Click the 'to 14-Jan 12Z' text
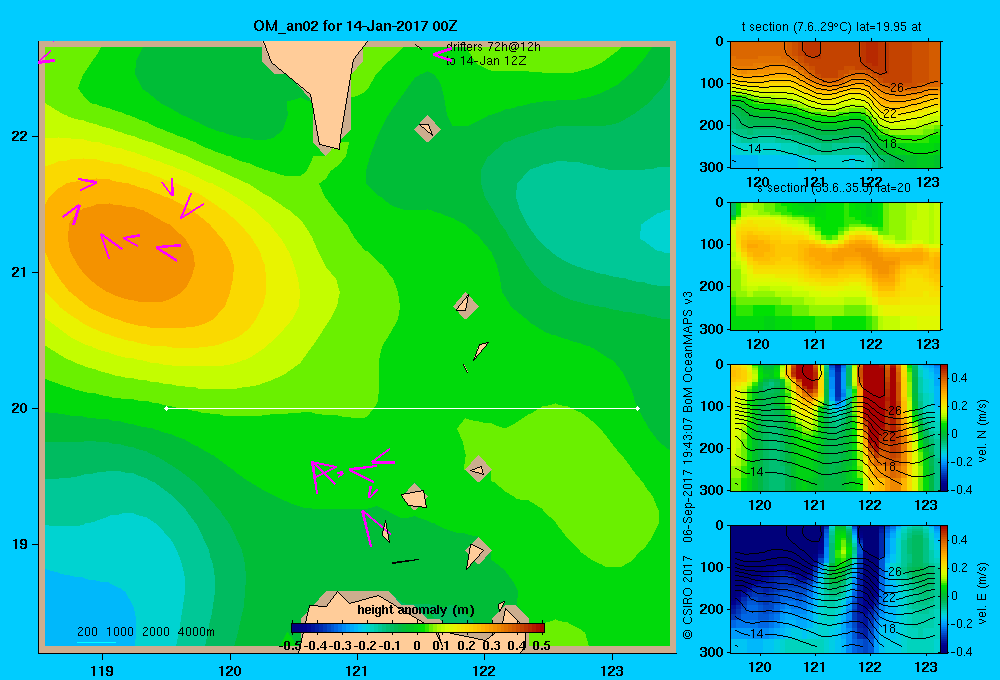Screen dimensions: 1000x680 click(486, 61)
